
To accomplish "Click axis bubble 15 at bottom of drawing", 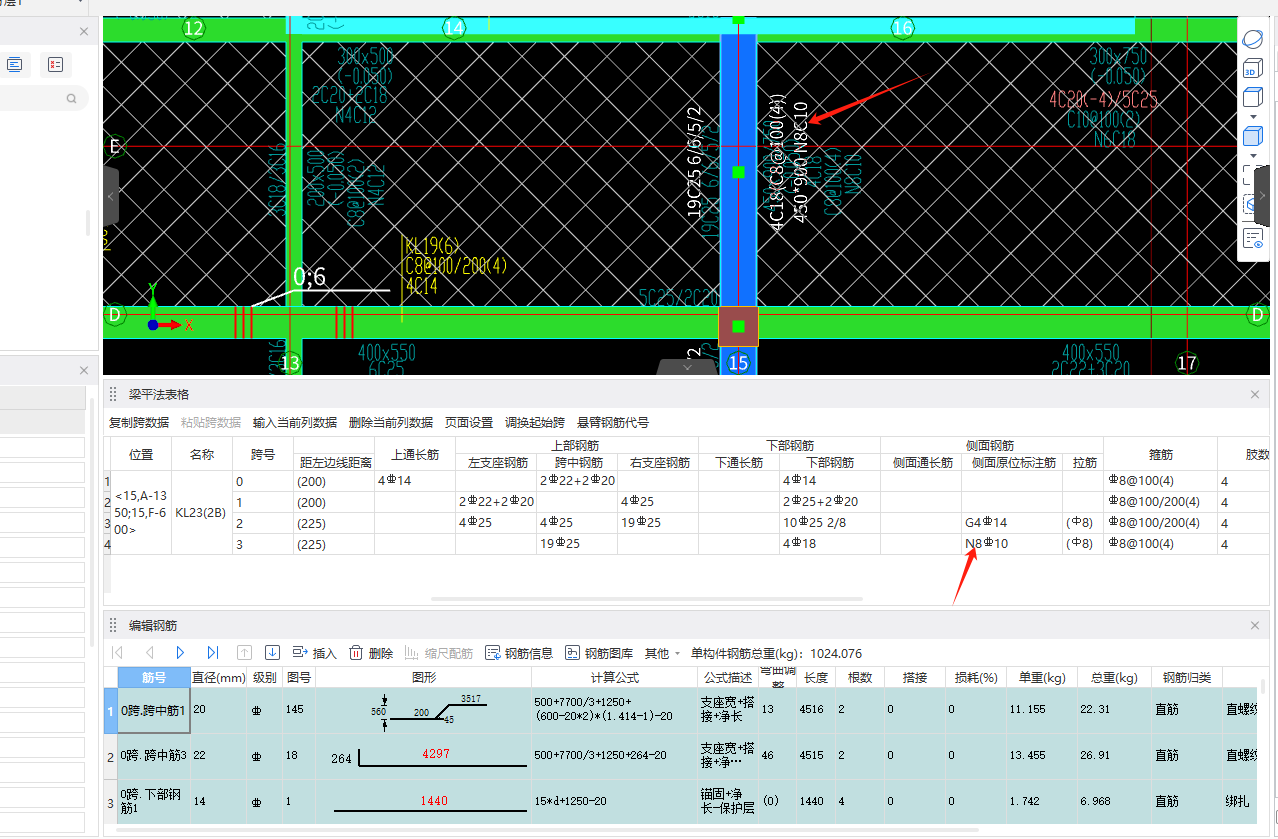I will (738, 363).
